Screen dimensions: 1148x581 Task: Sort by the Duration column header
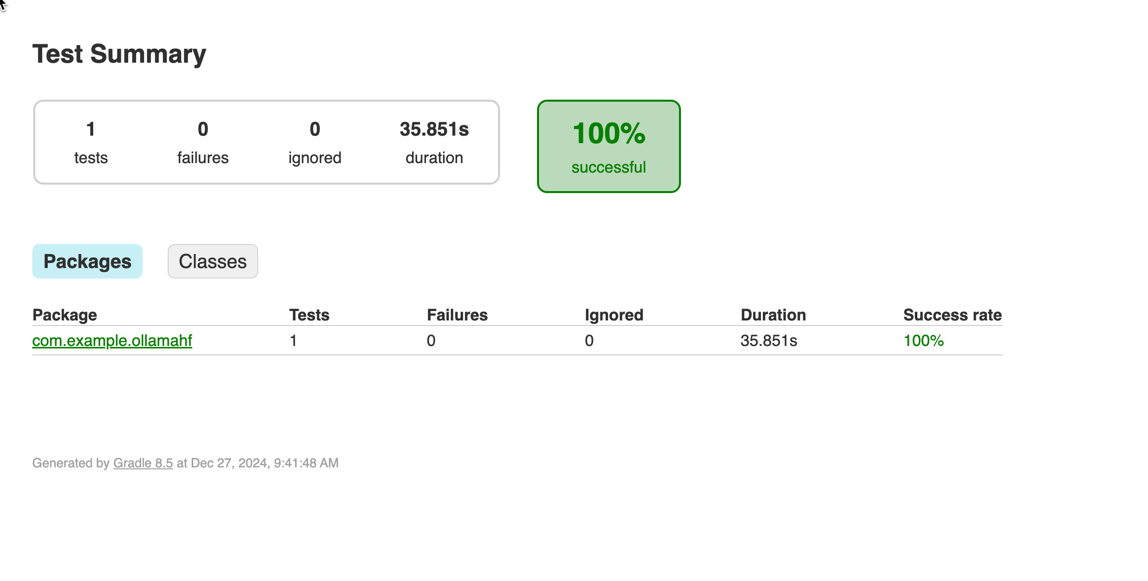773,314
